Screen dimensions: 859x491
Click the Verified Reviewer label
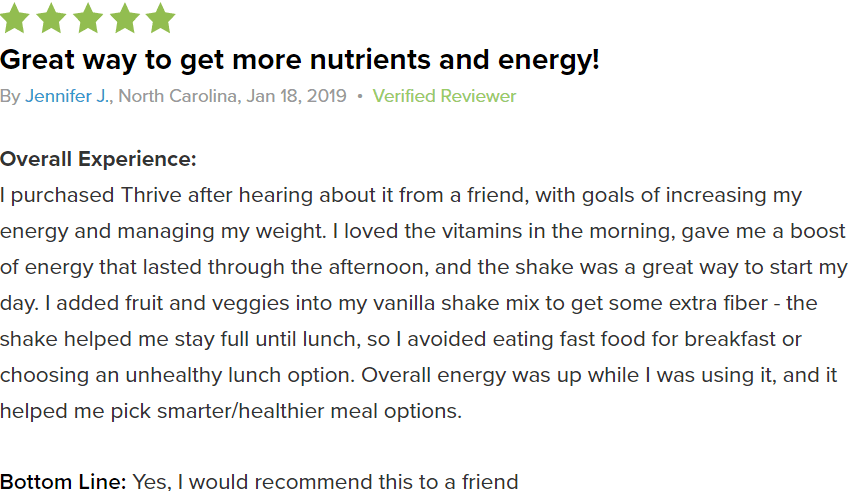444,96
